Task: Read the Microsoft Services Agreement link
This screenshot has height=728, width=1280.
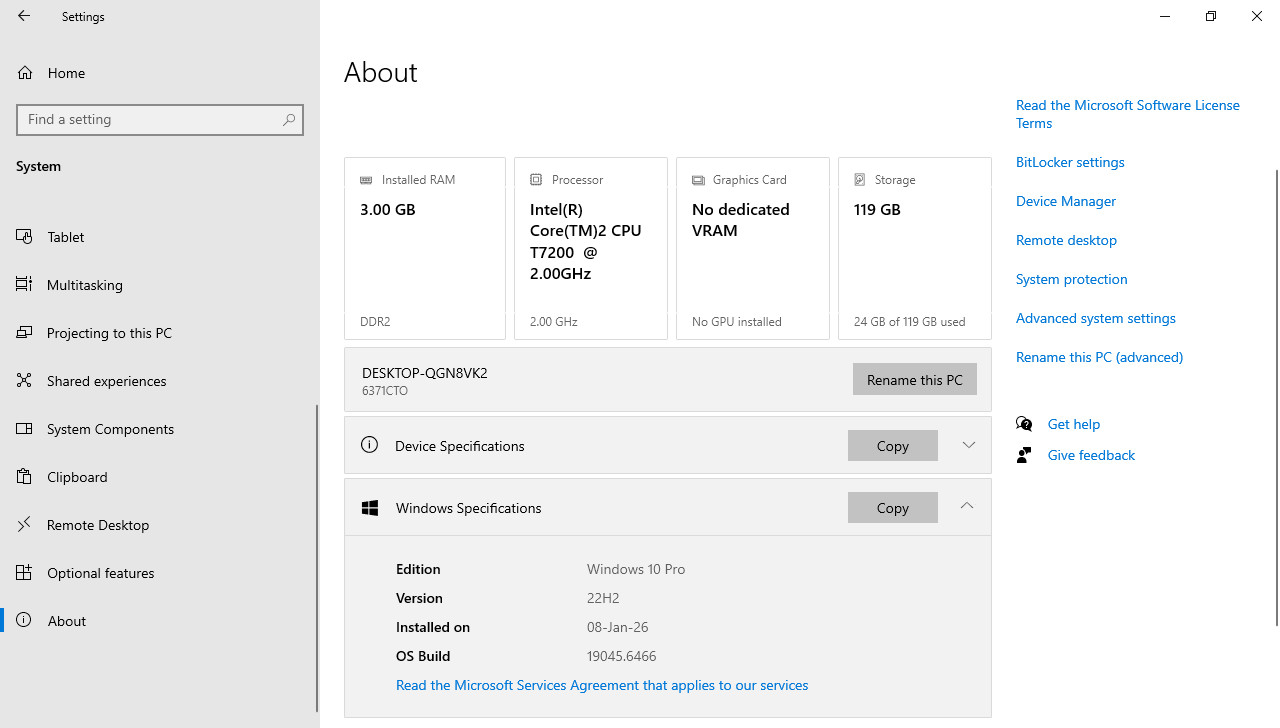Action: coord(602,685)
